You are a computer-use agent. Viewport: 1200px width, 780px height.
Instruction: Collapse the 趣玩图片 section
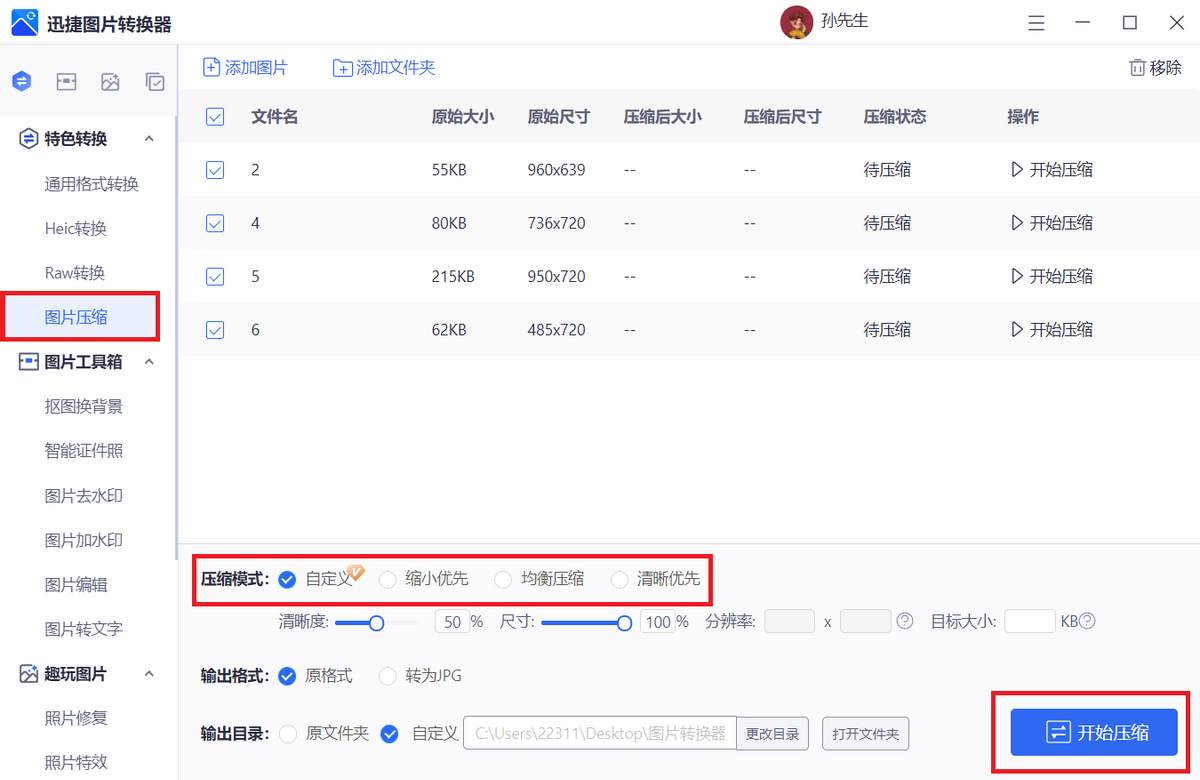(150, 673)
